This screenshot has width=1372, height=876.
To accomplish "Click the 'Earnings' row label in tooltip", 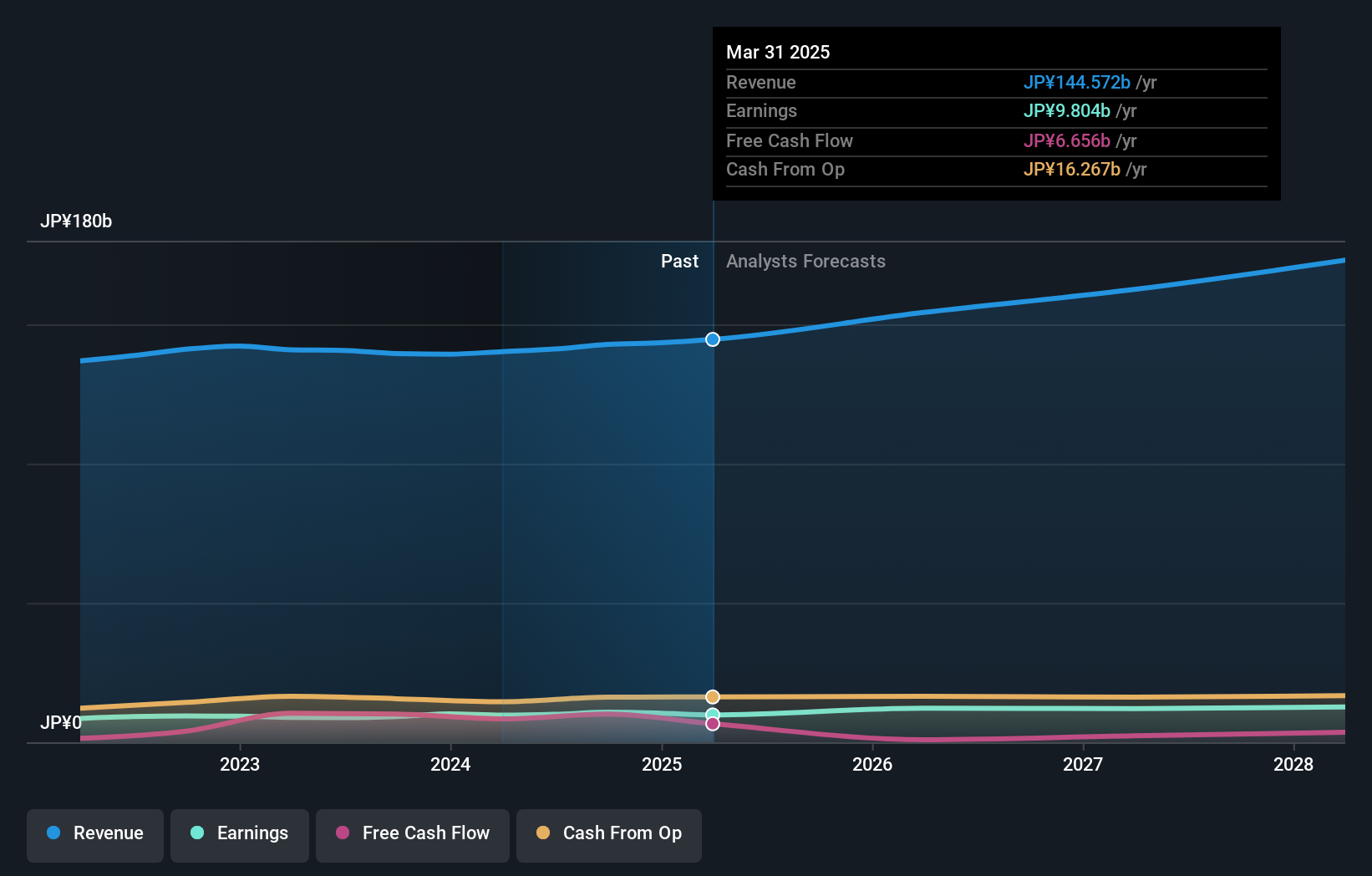I will coord(761,110).
